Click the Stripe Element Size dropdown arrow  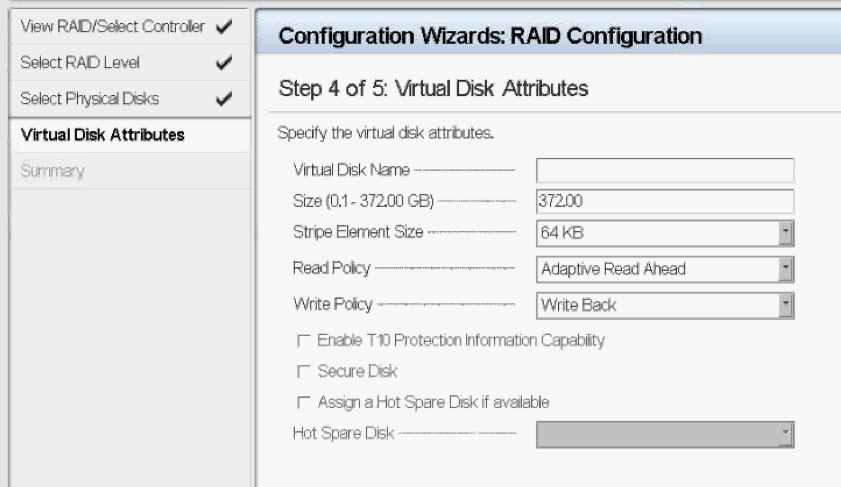click(x=786, y=234)
